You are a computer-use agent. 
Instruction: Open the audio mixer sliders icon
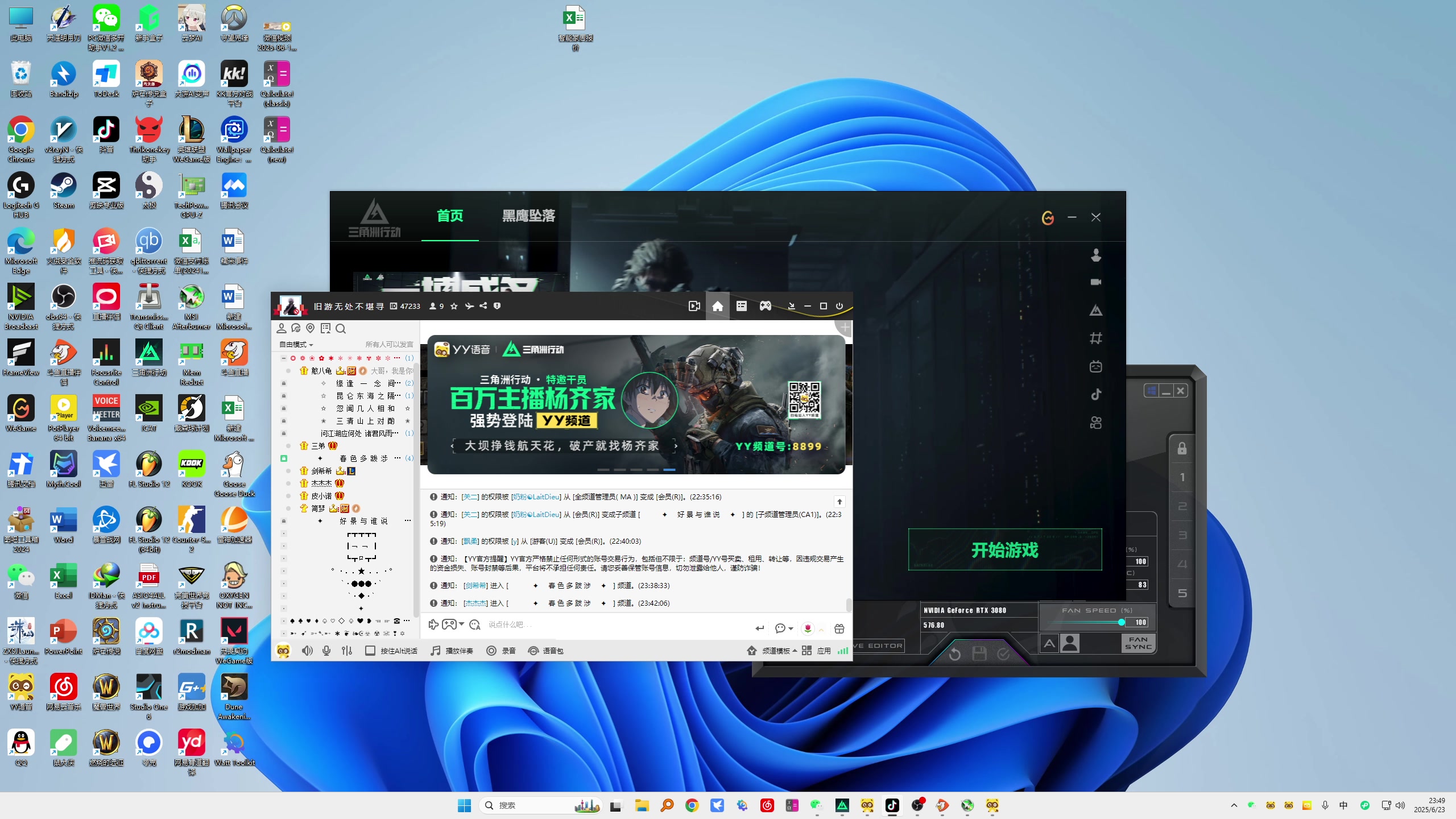click(347, 651)
